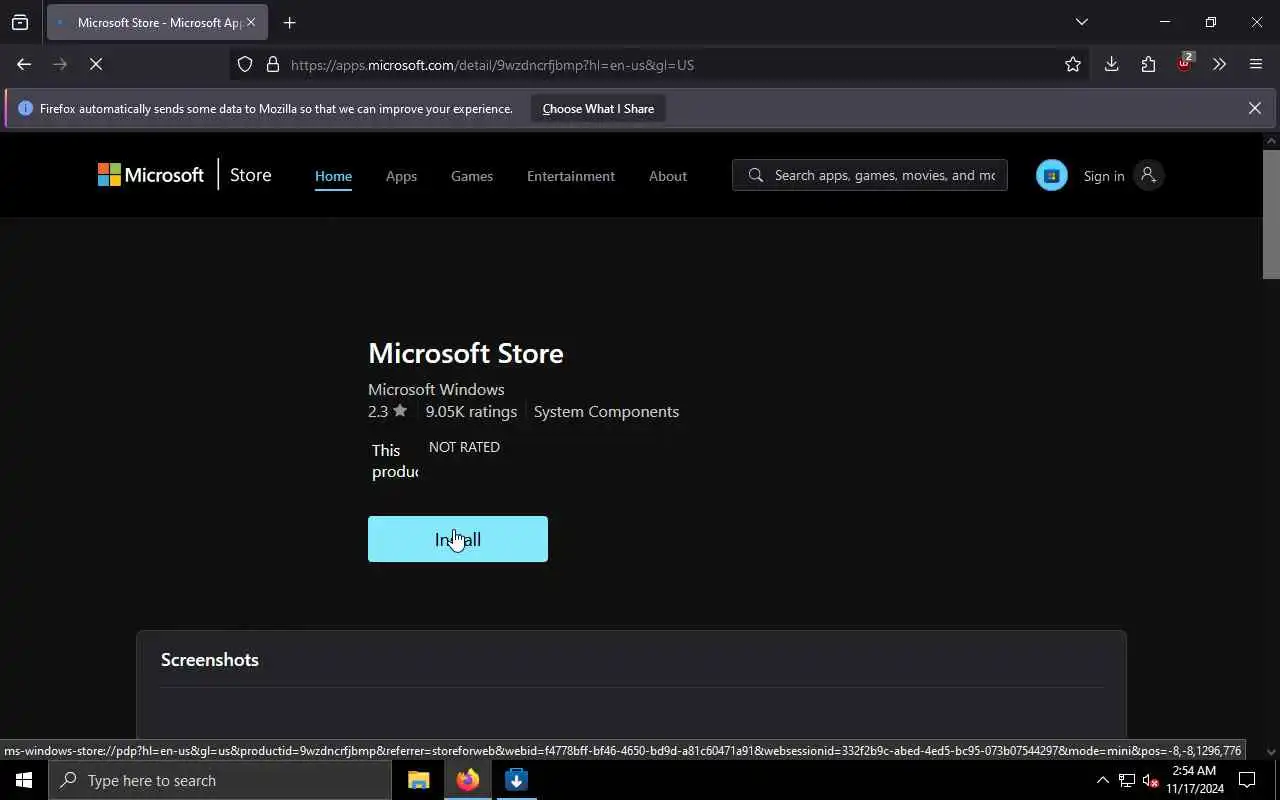
Task: Click the Sign in link
Action: click(x=1104, y=176)
